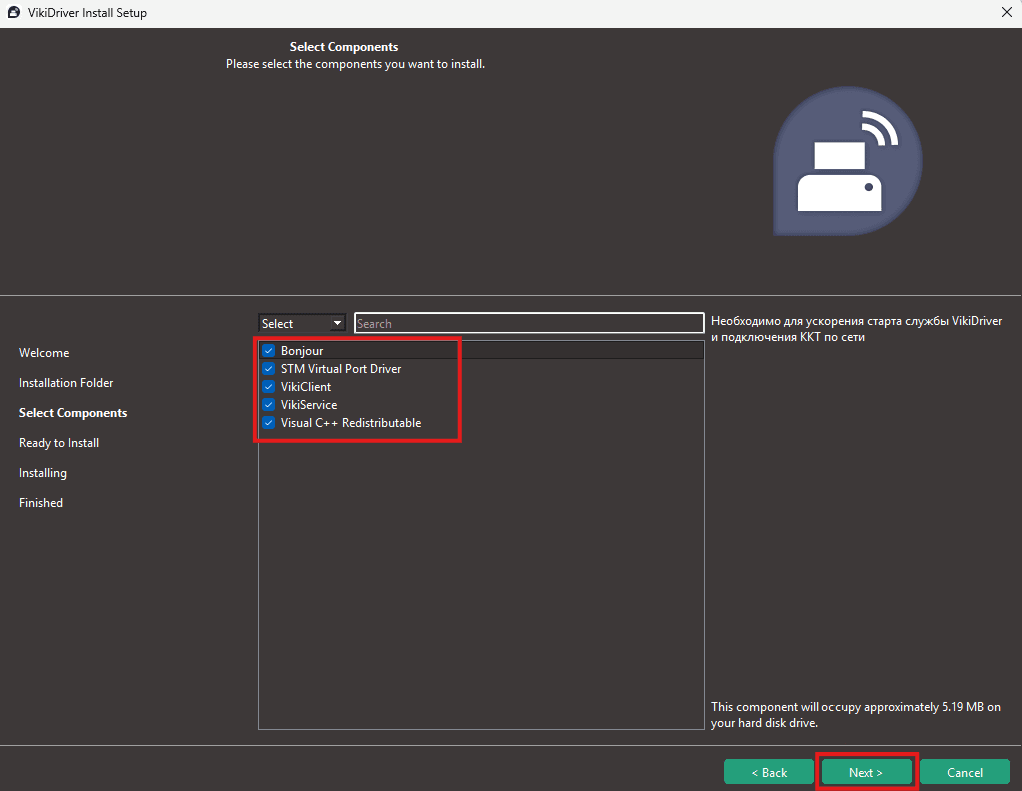The image size is (1022, 791).
Task: Click the Next > button
Action: (866, 772)
